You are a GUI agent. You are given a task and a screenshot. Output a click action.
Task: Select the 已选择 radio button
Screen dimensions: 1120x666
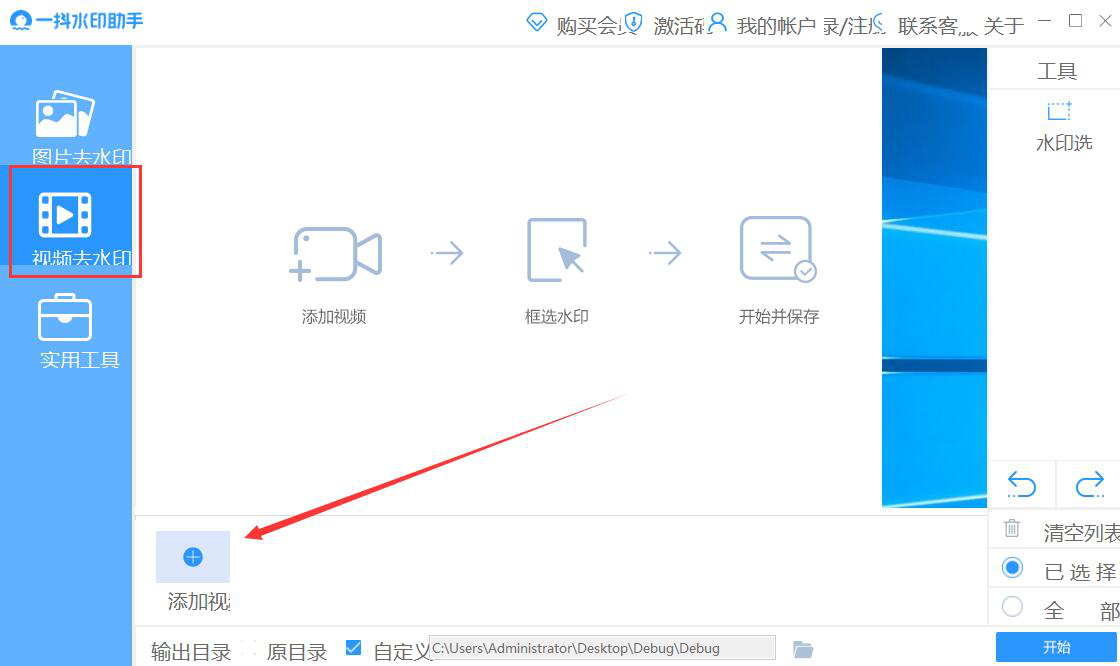(1012, 568)
